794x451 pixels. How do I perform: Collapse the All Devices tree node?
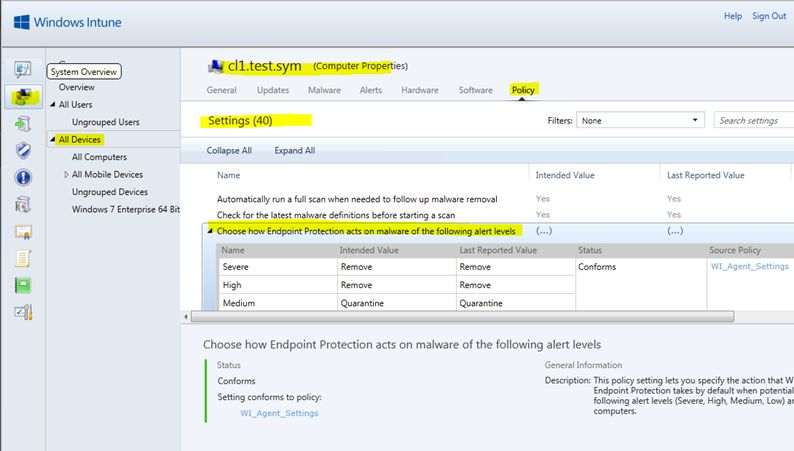pyautogui.click(x=53, y=139)
